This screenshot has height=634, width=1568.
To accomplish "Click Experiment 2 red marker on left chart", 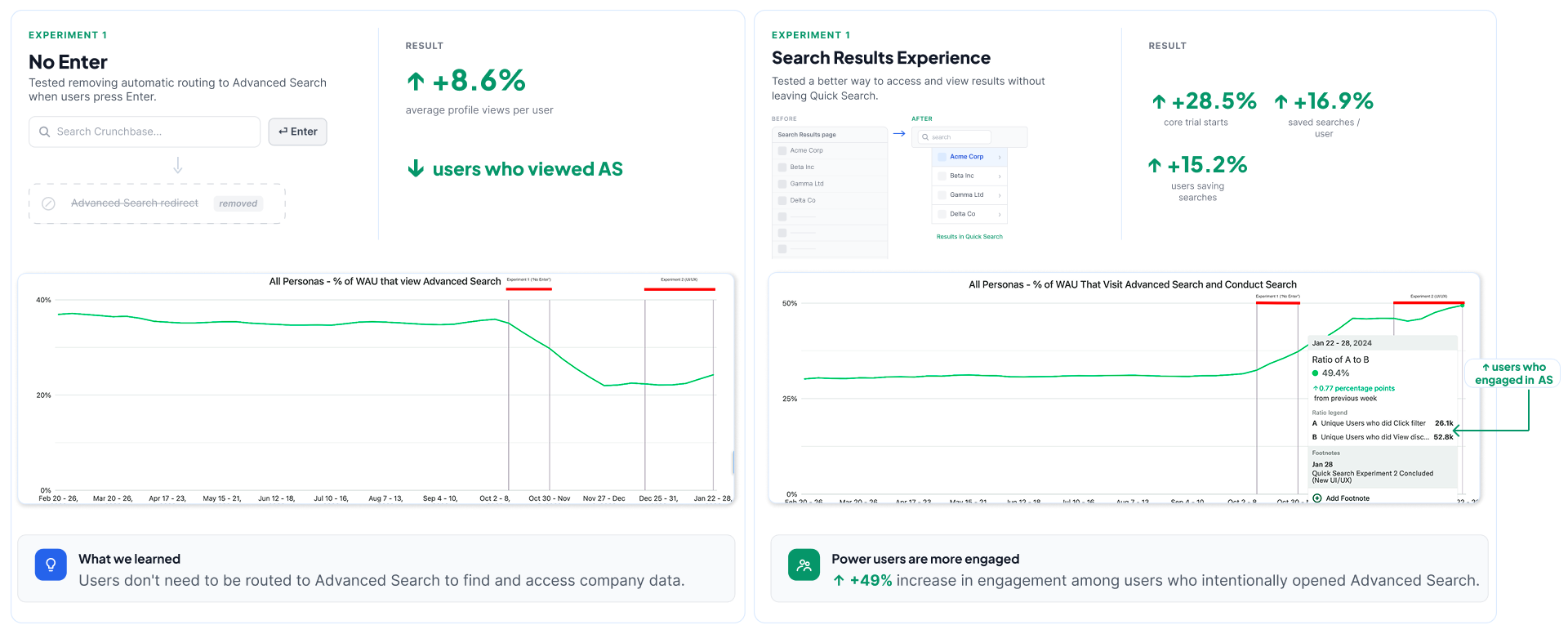I will tap(679, 288).
